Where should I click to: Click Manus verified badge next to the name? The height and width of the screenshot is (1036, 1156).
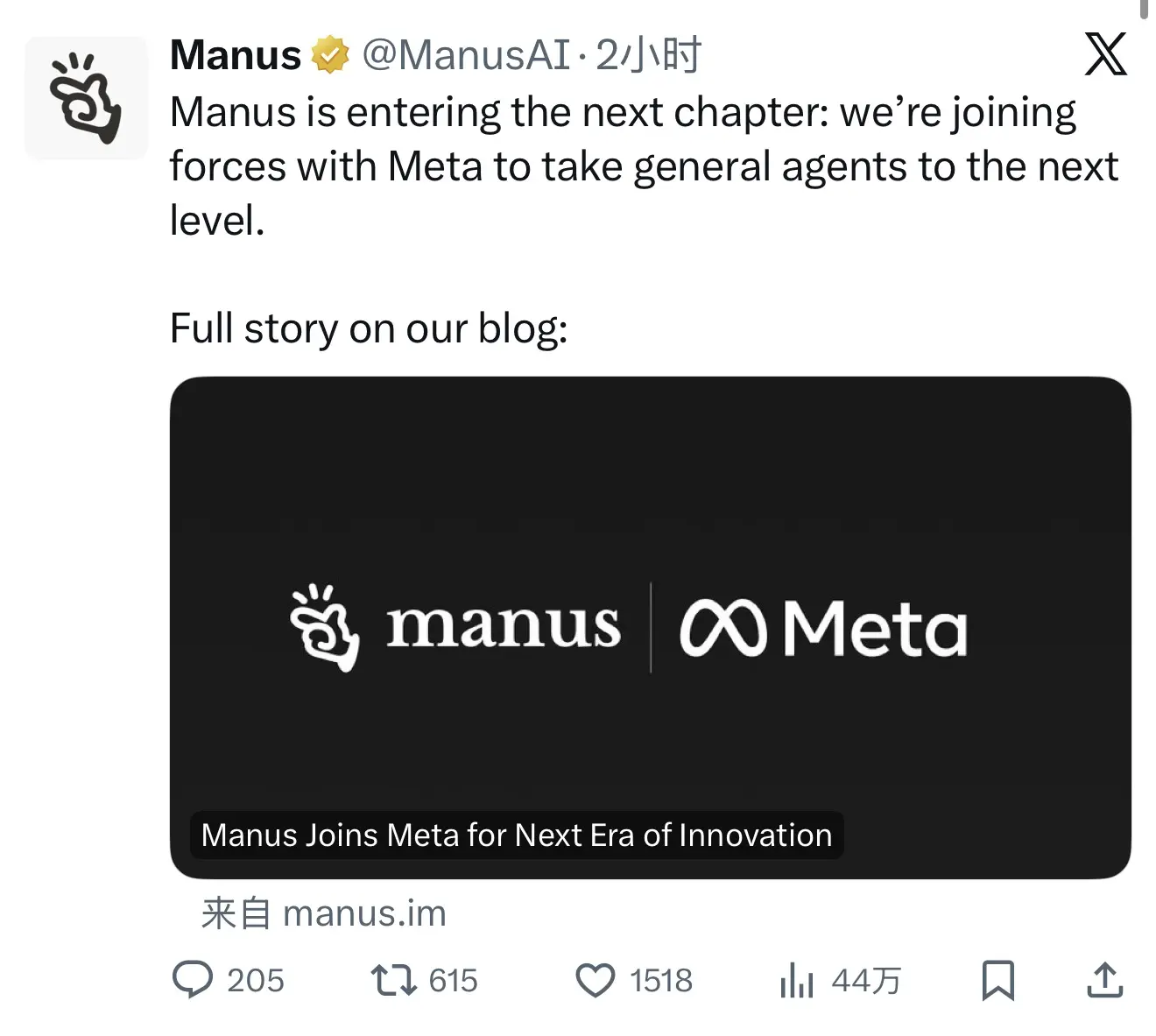coord(330,53)
